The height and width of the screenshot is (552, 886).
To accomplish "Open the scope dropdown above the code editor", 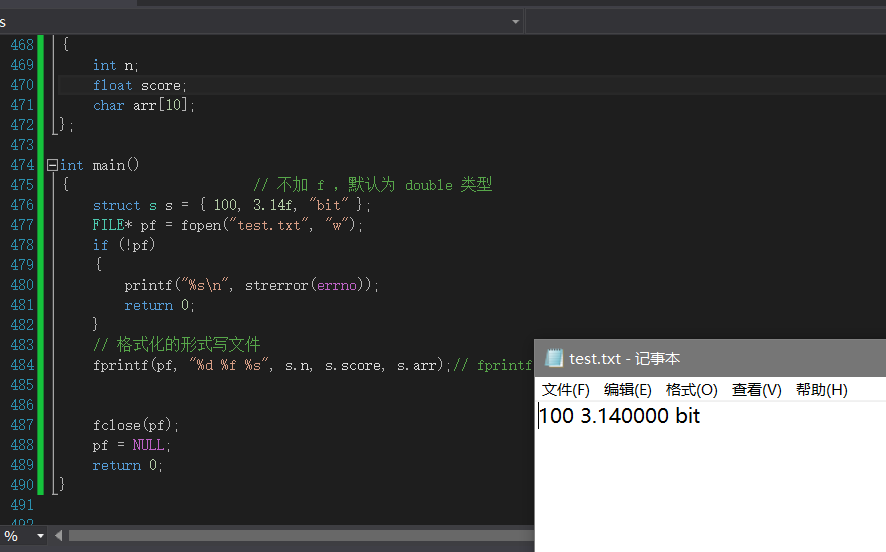I will pos(515,22).
